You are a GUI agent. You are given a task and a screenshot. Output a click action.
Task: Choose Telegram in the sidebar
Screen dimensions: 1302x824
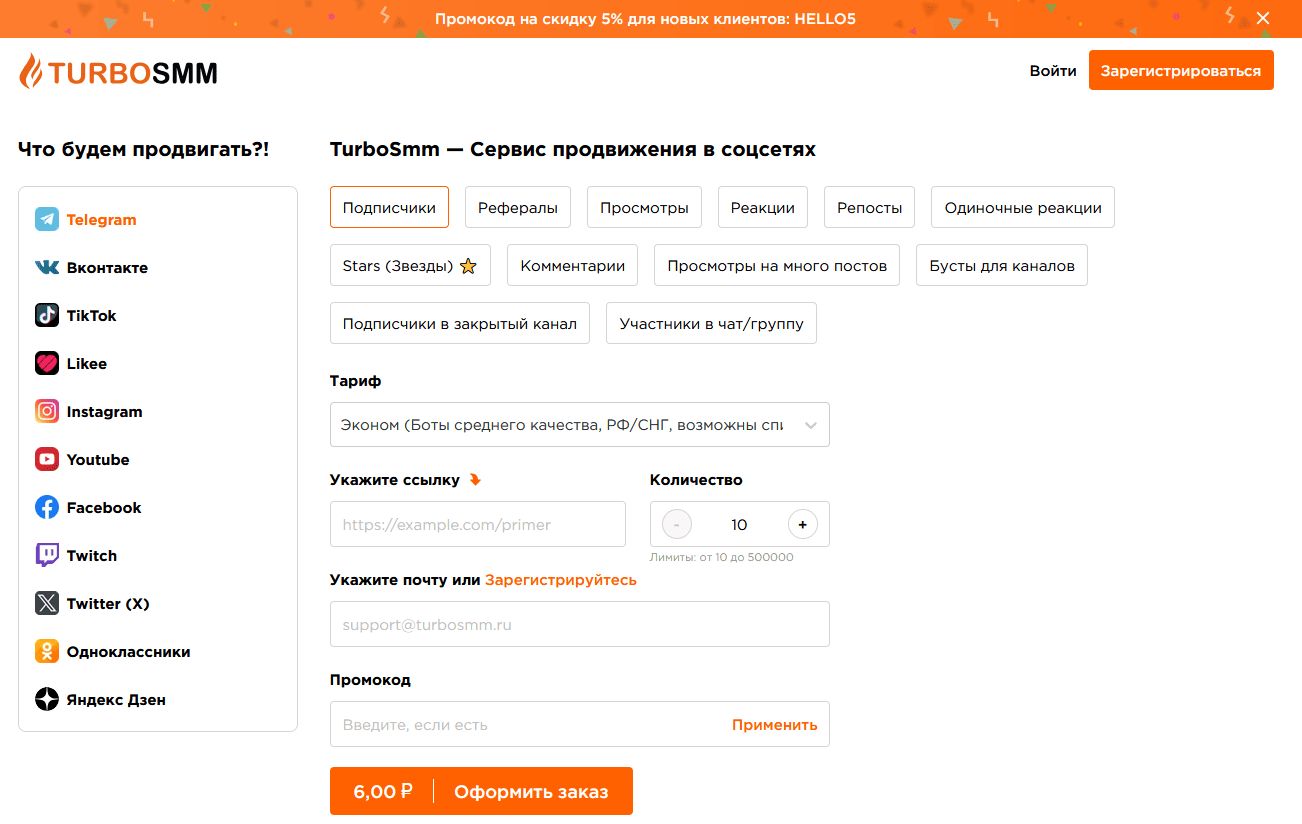(101, 220)
